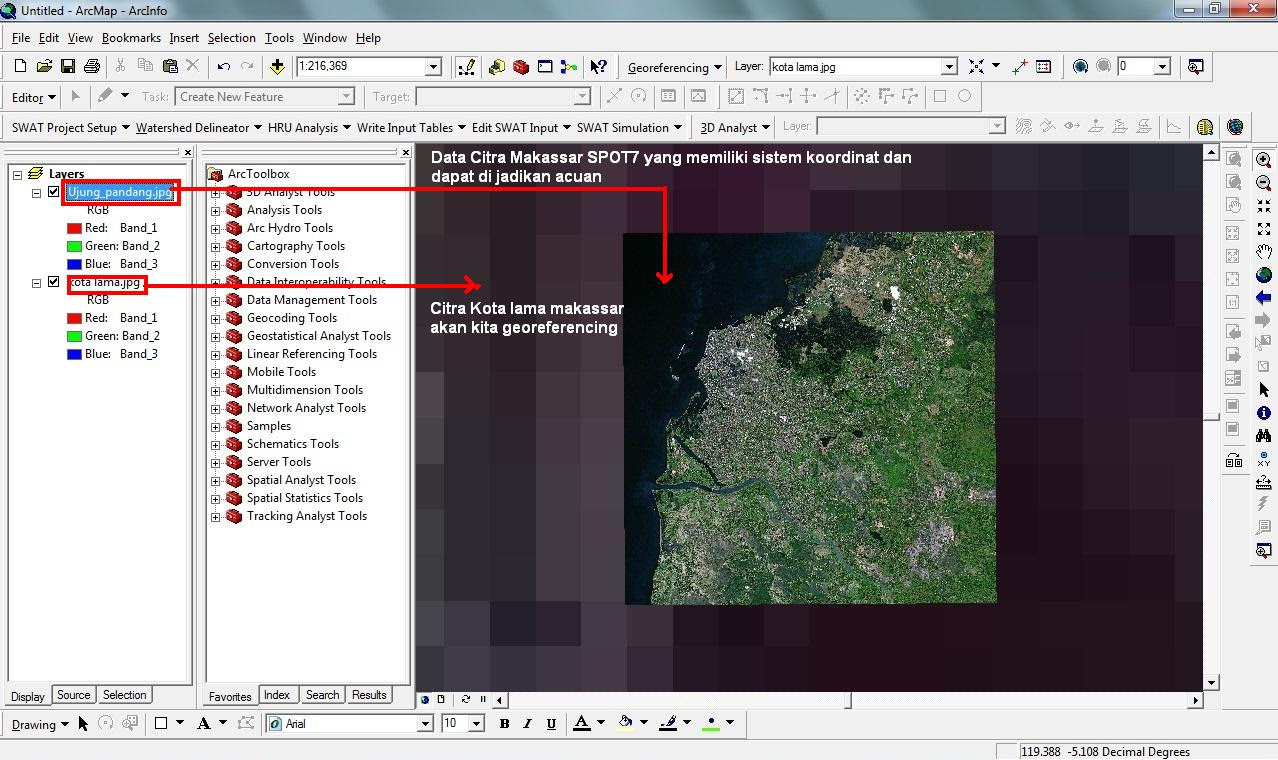Open the File menu
The image size is (1278, 760).
pos(21,38)
